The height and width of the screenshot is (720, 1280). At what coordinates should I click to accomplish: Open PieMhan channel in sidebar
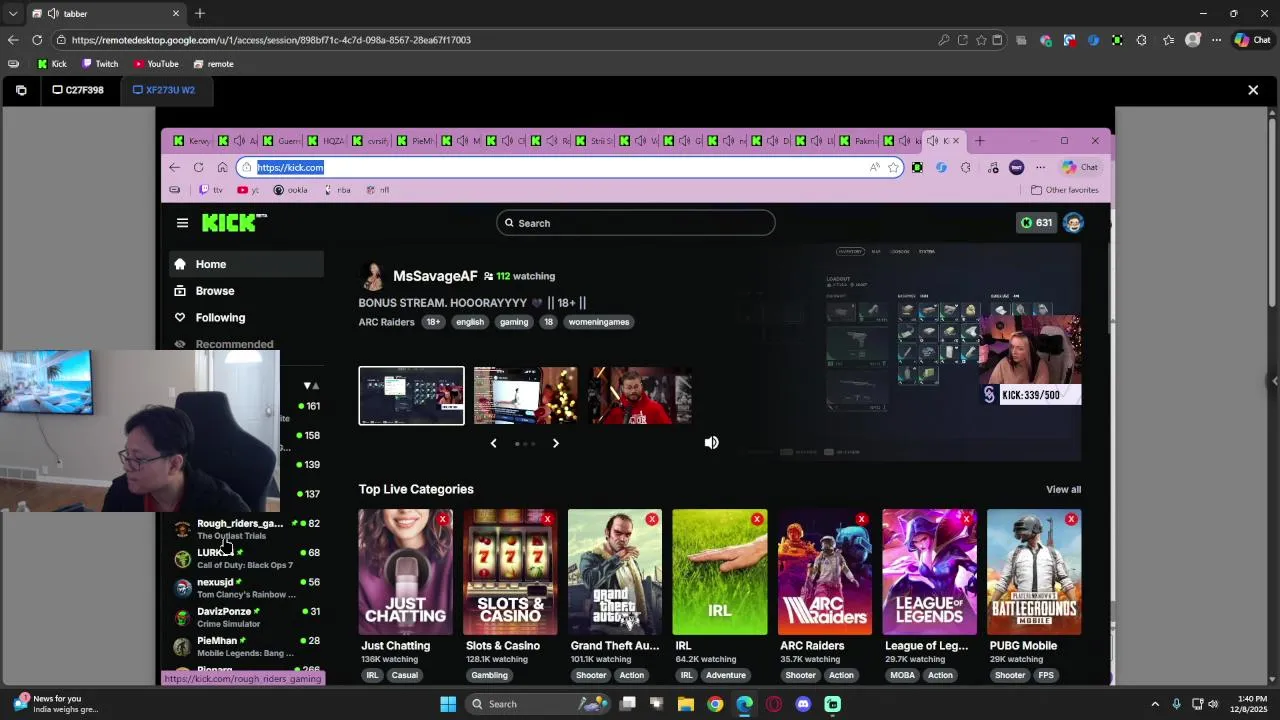click(x=246, y=646)
